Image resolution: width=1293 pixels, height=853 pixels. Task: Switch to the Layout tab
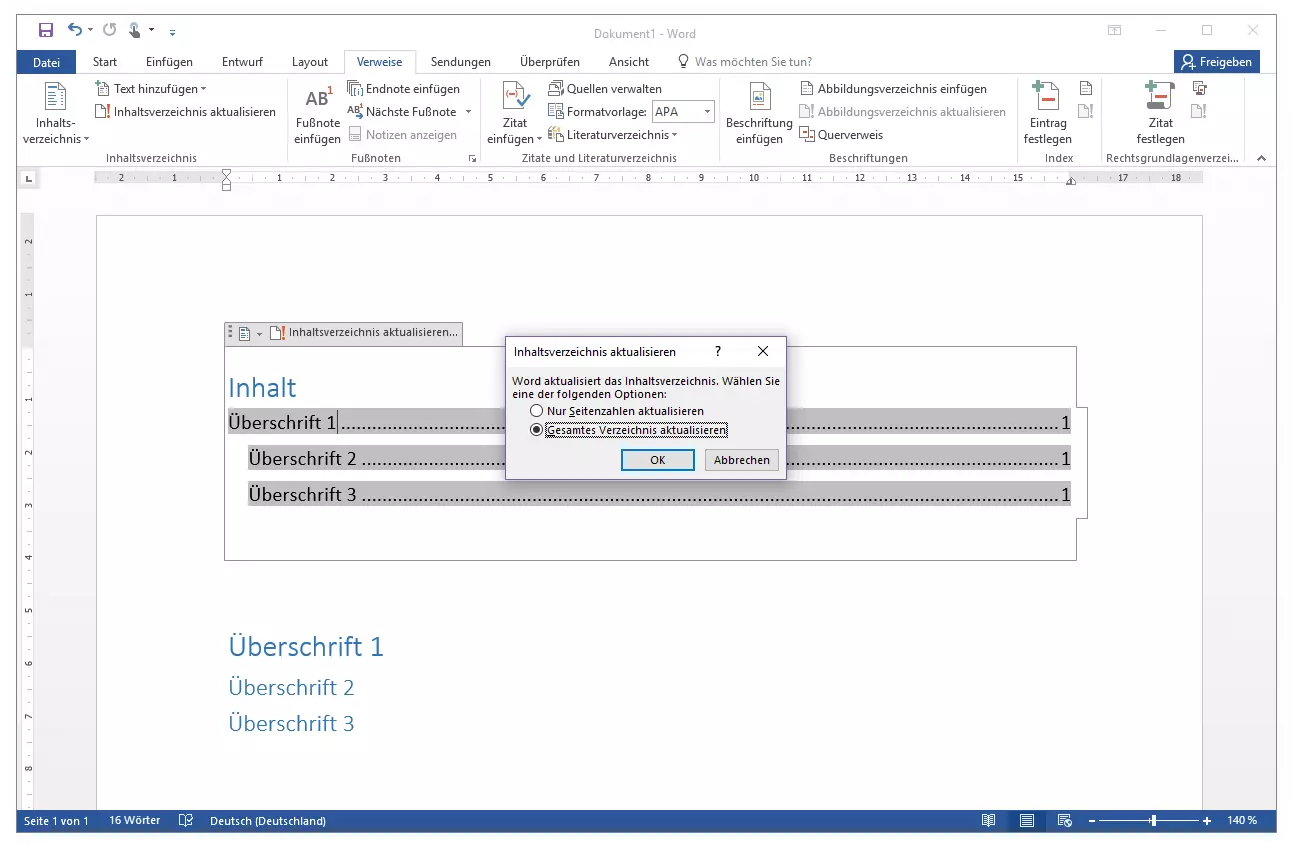pos(310,62)
